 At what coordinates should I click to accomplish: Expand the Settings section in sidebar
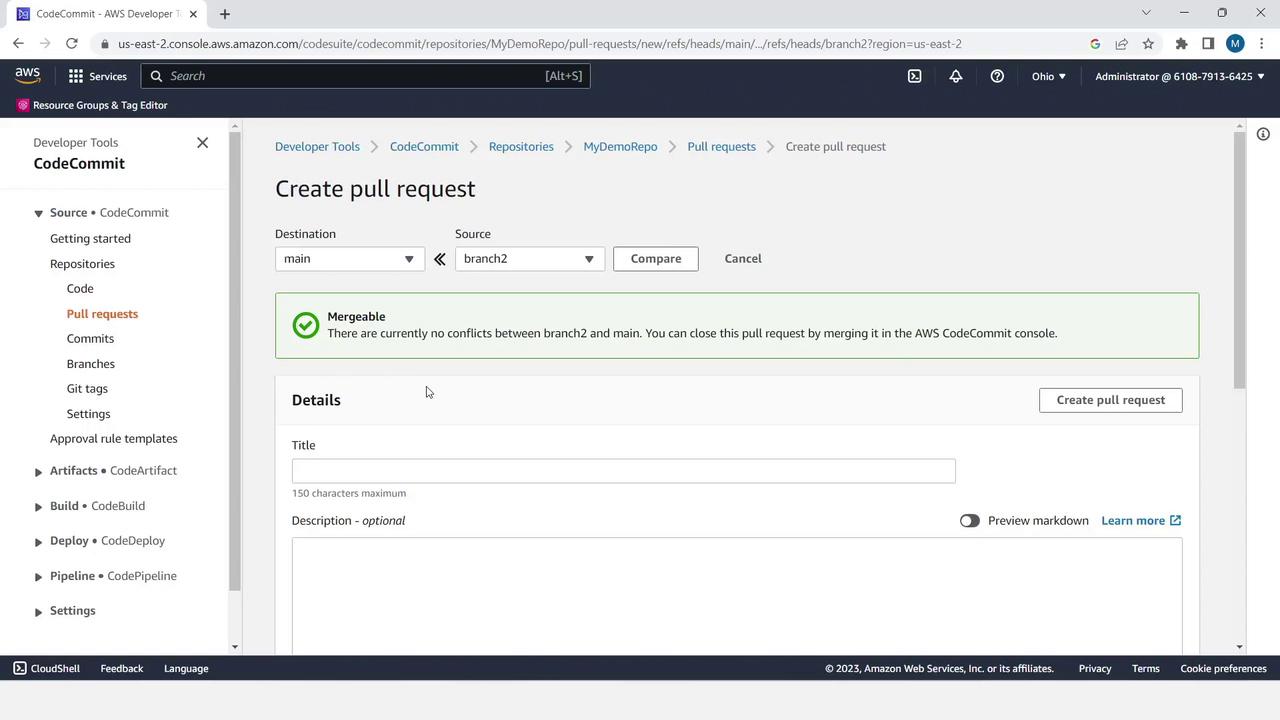38,612
